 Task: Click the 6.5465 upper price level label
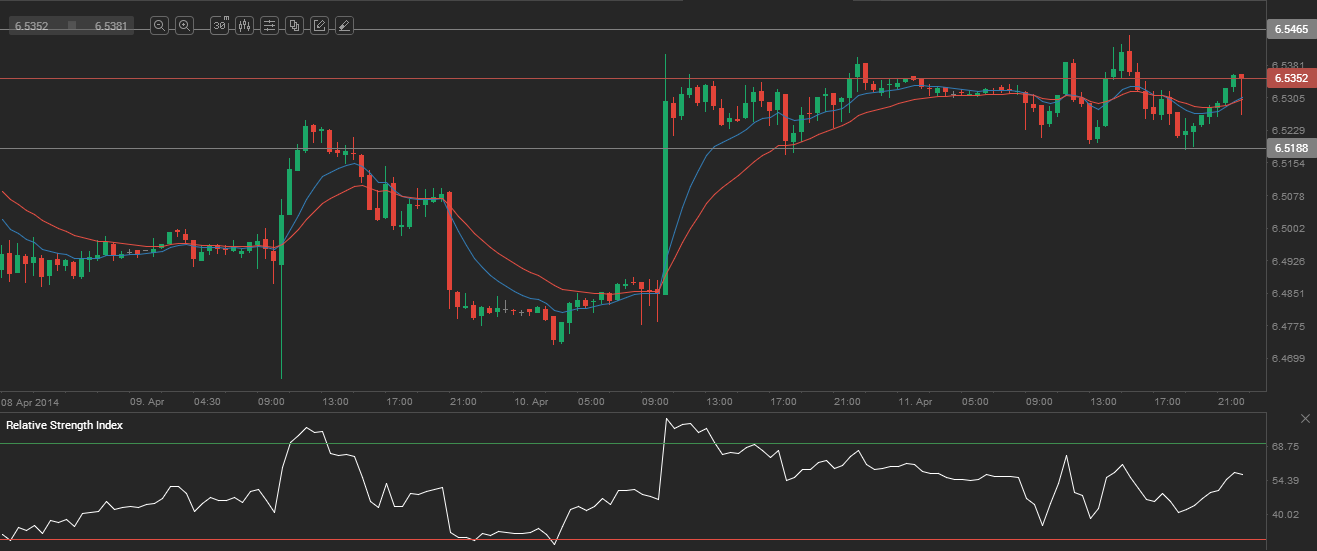pos(1290,30)
